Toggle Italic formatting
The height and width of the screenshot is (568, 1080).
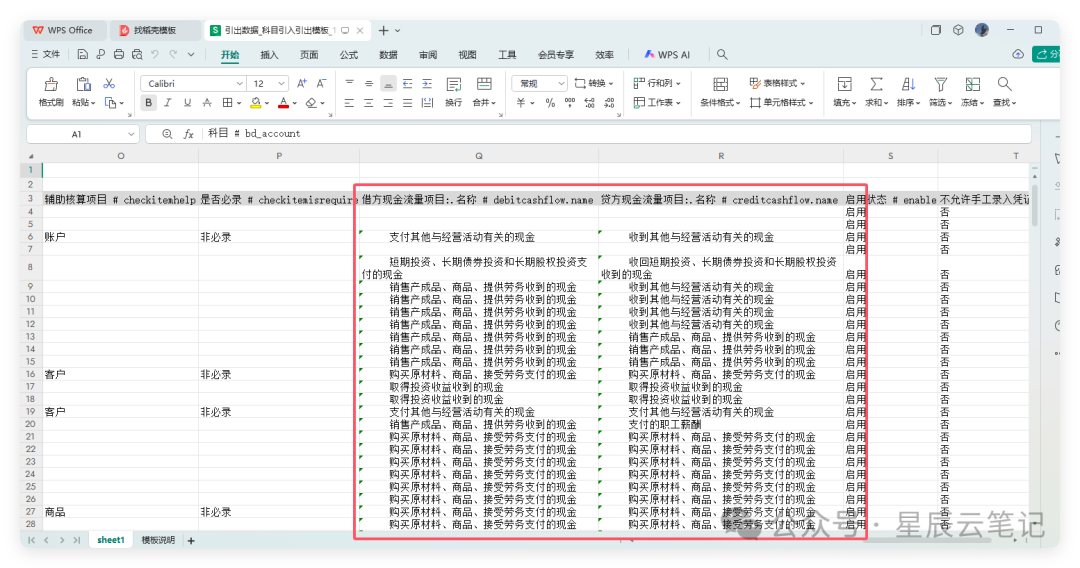point(168,103)
